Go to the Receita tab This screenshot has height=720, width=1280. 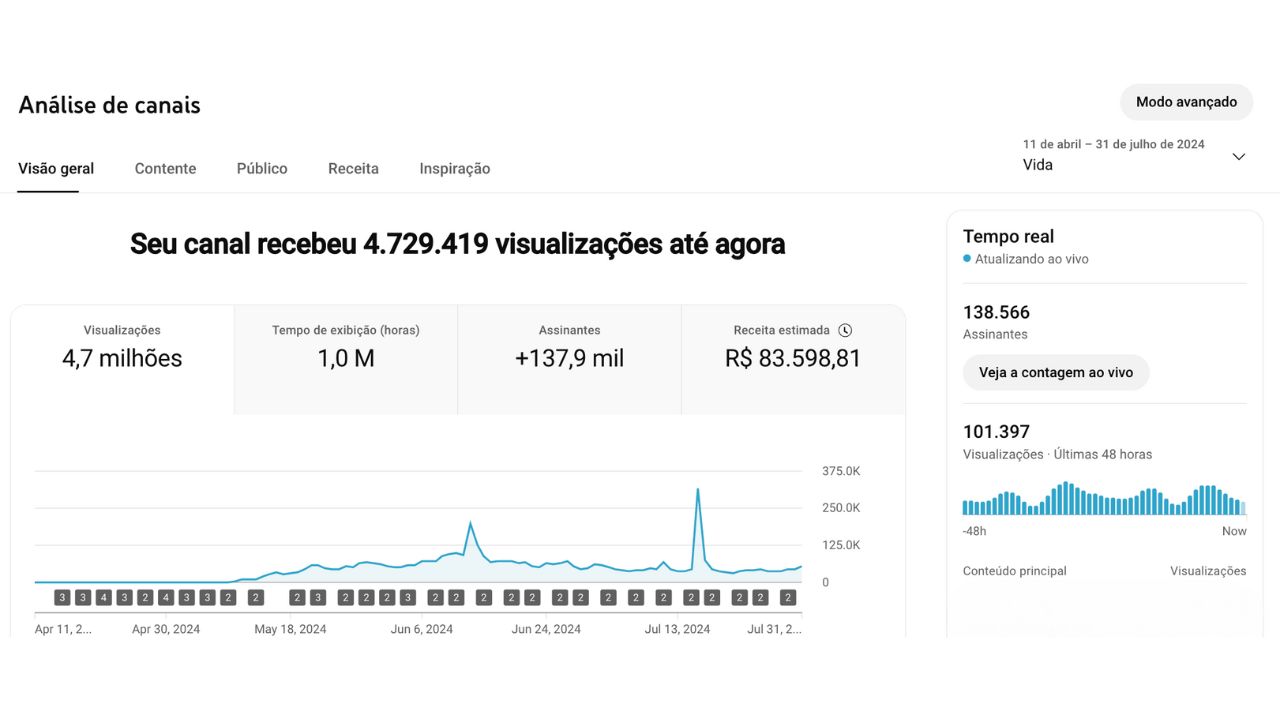pos(353,169)
